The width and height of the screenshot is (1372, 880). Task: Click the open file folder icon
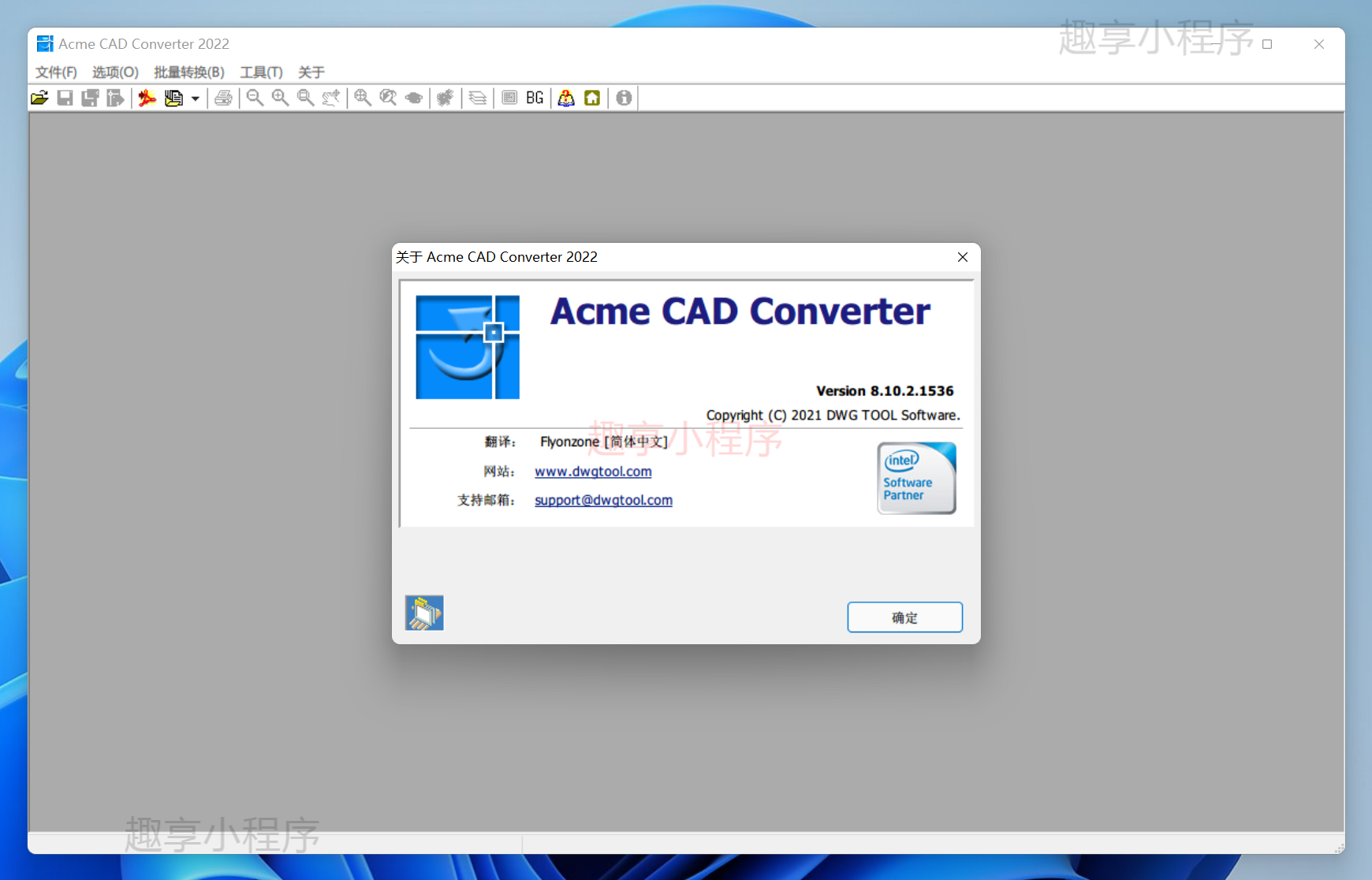point(39,98)
